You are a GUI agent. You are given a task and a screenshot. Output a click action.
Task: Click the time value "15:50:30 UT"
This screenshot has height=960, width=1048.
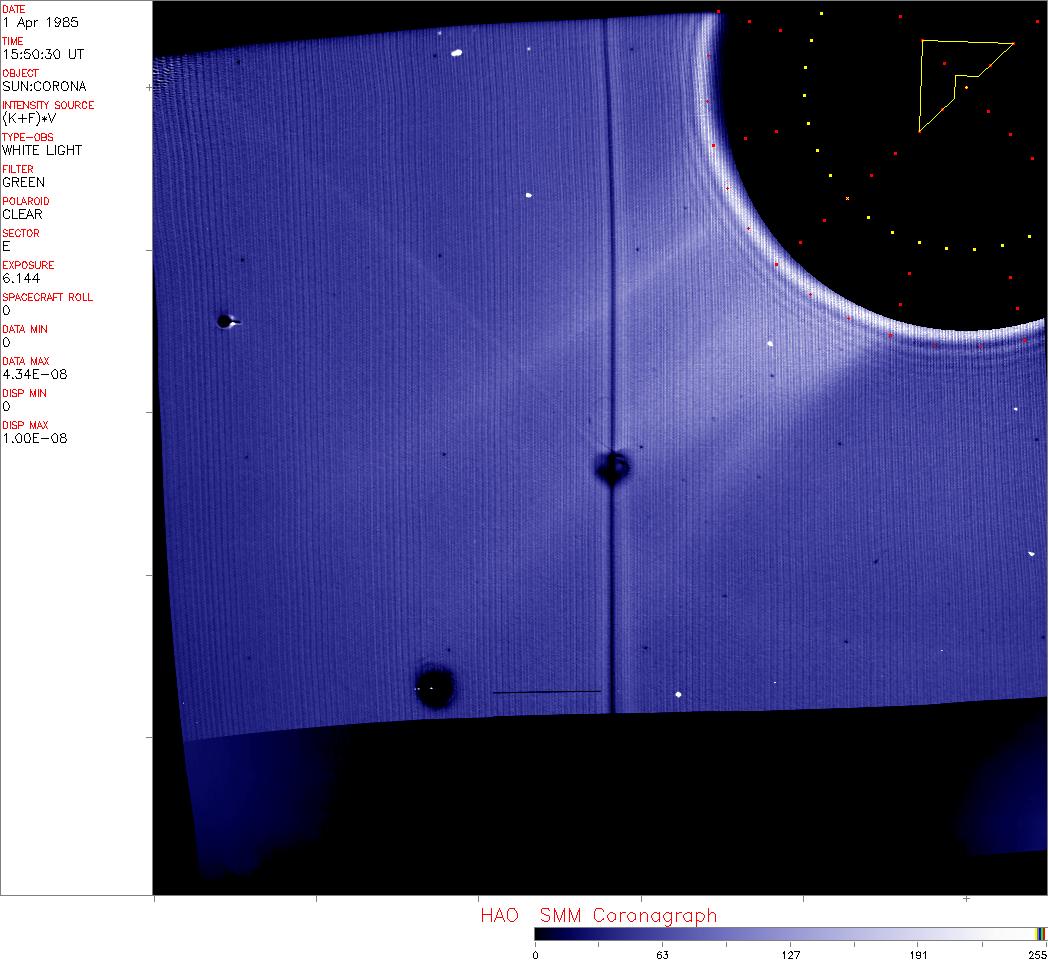pyautogui.click(x=40, y=54)
